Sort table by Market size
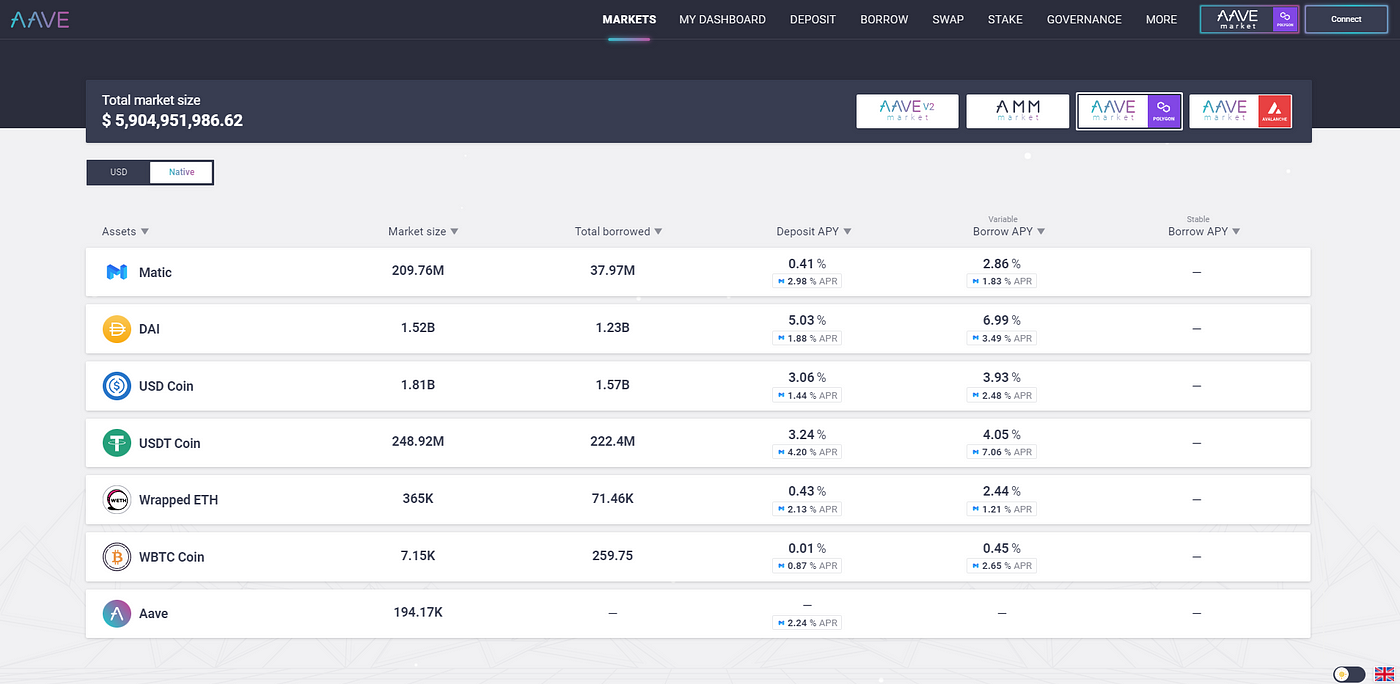This screenshot has height=684, width=1400. [423, 232]
